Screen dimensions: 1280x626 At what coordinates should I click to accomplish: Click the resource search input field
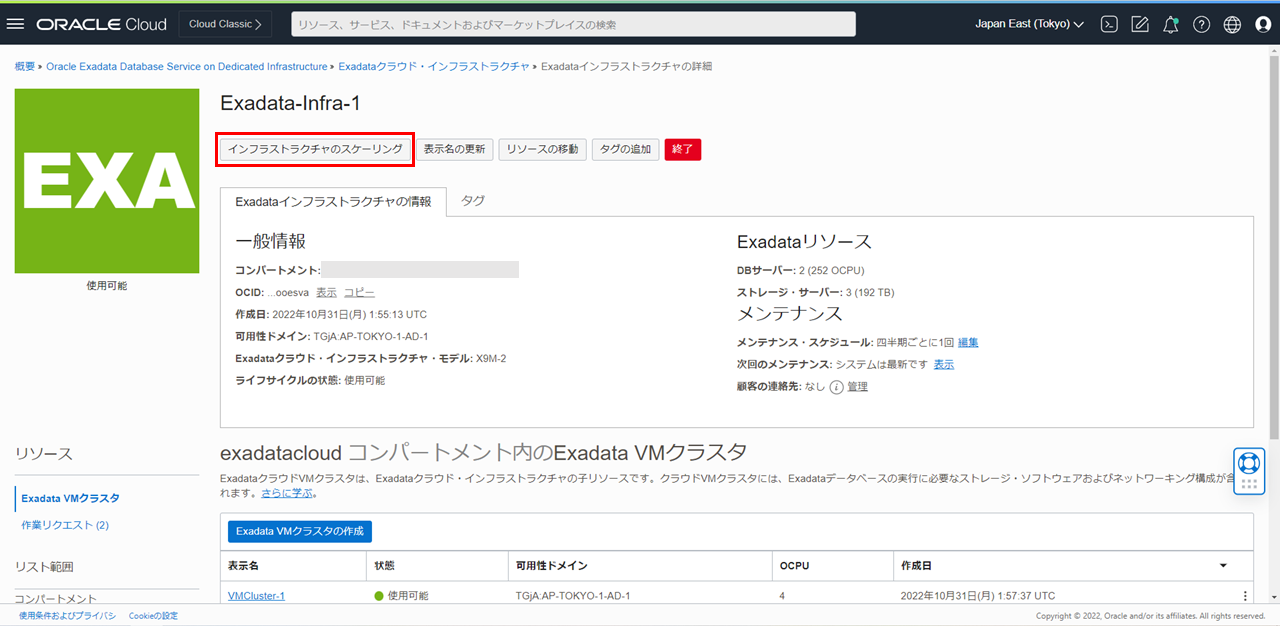(573, 24)
